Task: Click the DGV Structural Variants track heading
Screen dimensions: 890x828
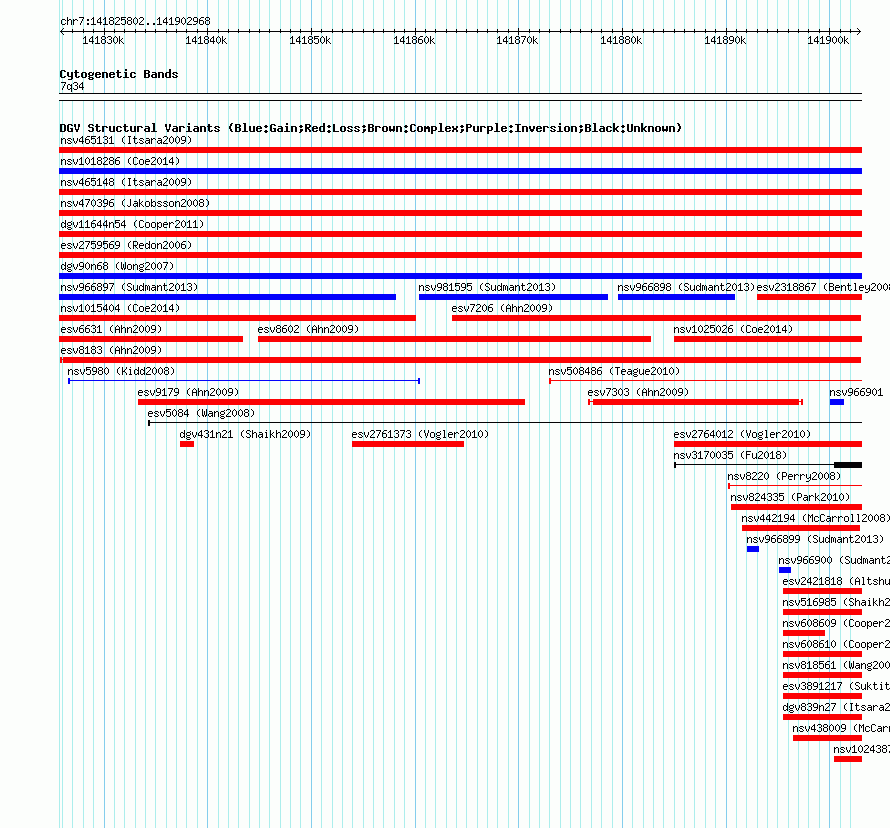Action: coord(371,128)
